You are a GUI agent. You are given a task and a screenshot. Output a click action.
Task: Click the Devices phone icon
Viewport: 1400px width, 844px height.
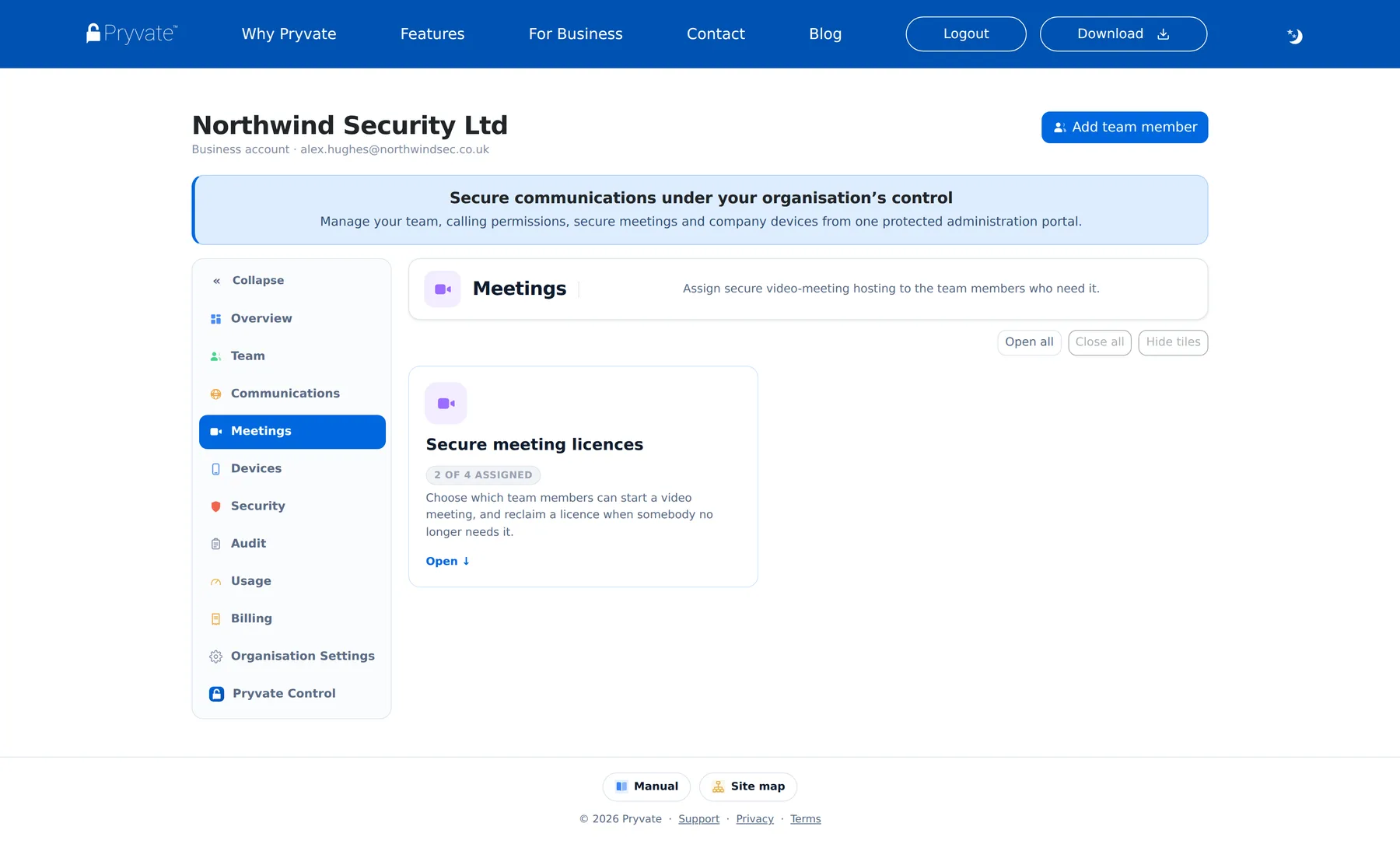(216, 469)
